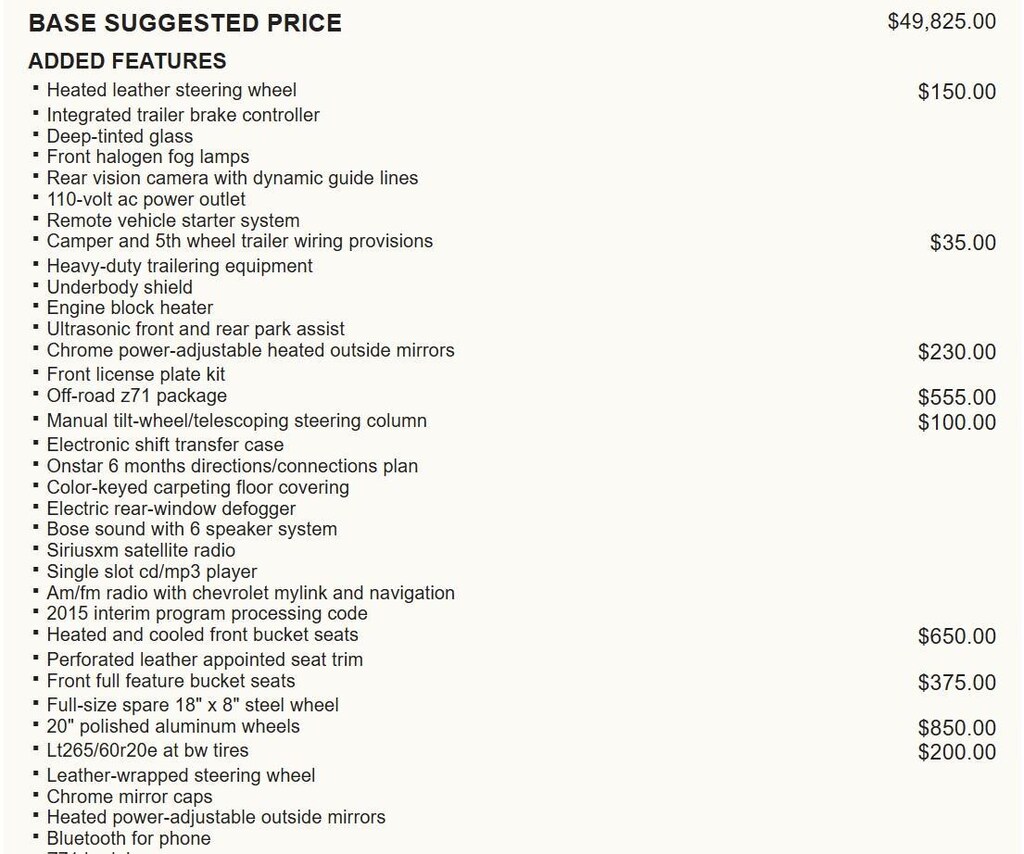The image size is (1024, 854).
Task: Click the Remote vehicle starter system entry
Action: pyautogui.click(x=173, y=220)
